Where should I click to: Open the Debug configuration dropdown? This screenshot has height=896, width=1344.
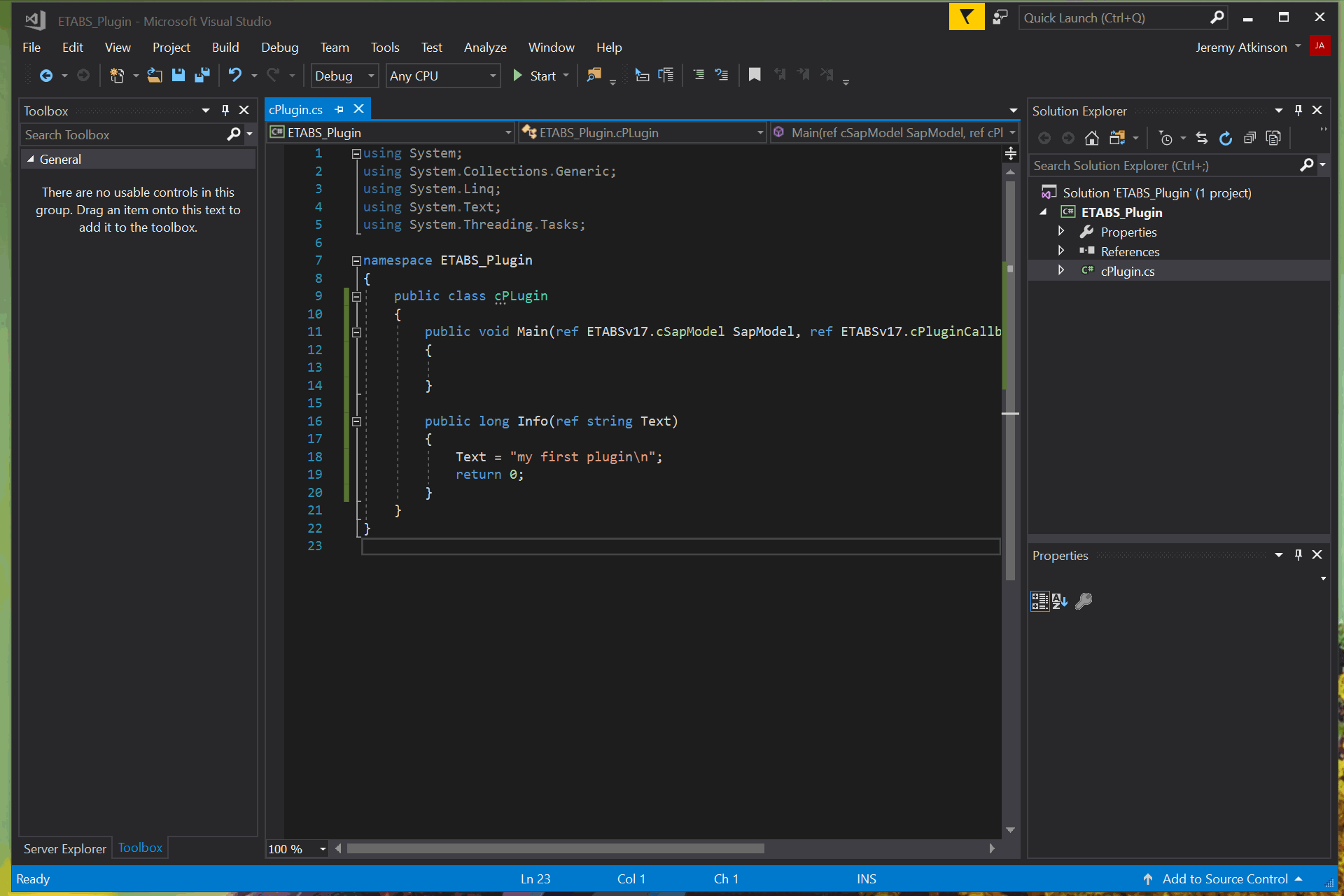pos(345,76)
